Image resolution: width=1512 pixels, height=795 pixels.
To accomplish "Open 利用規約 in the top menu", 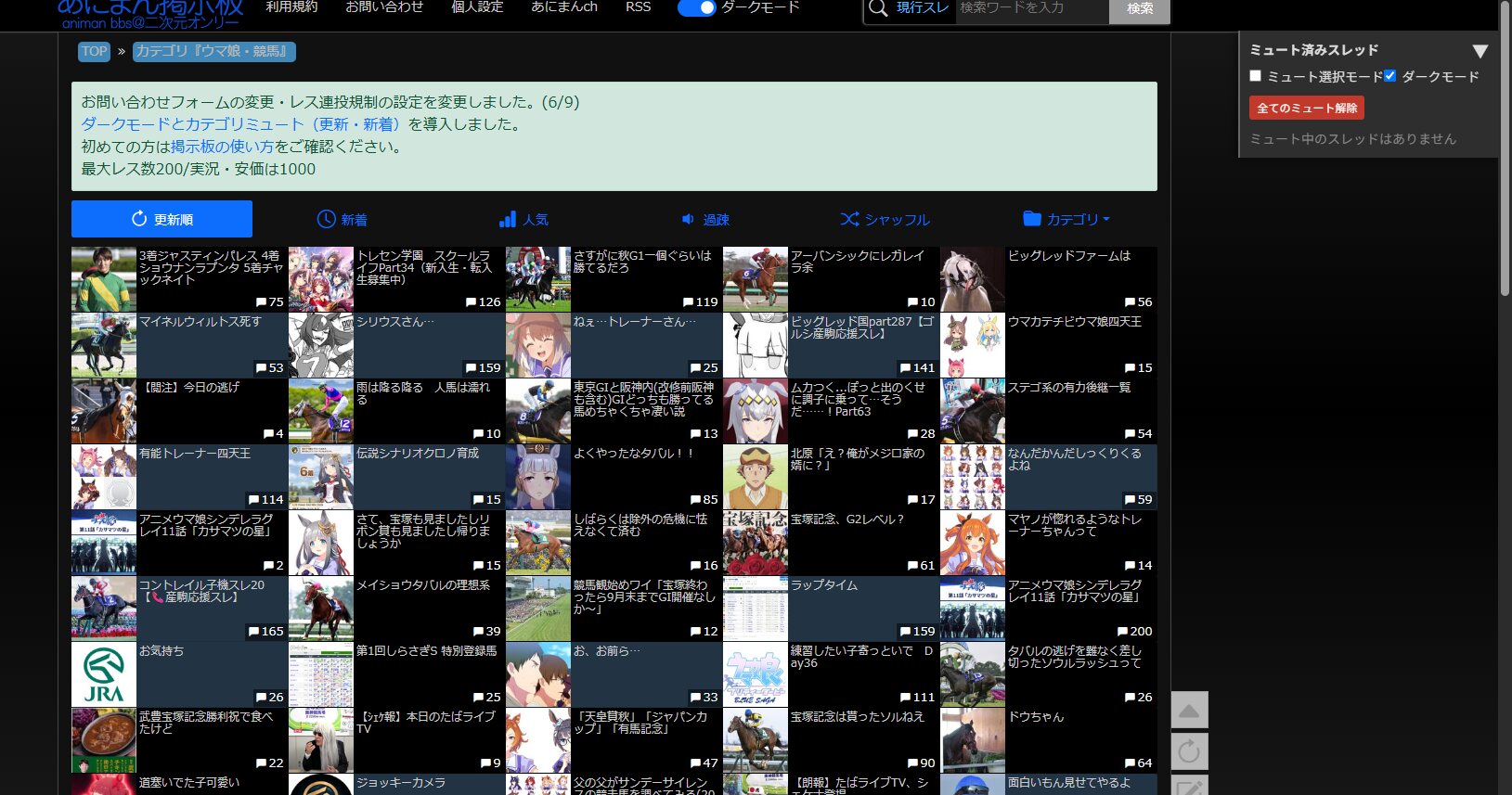I will click(x=291, y=7).
